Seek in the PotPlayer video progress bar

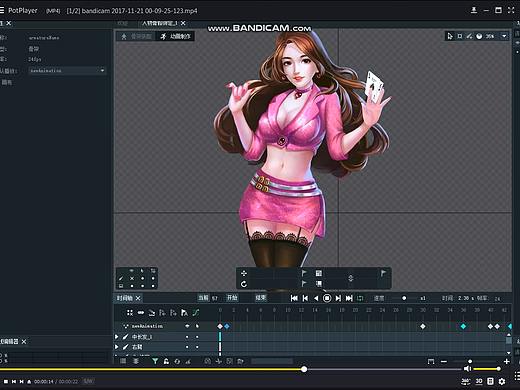click(x=230, y=369)
